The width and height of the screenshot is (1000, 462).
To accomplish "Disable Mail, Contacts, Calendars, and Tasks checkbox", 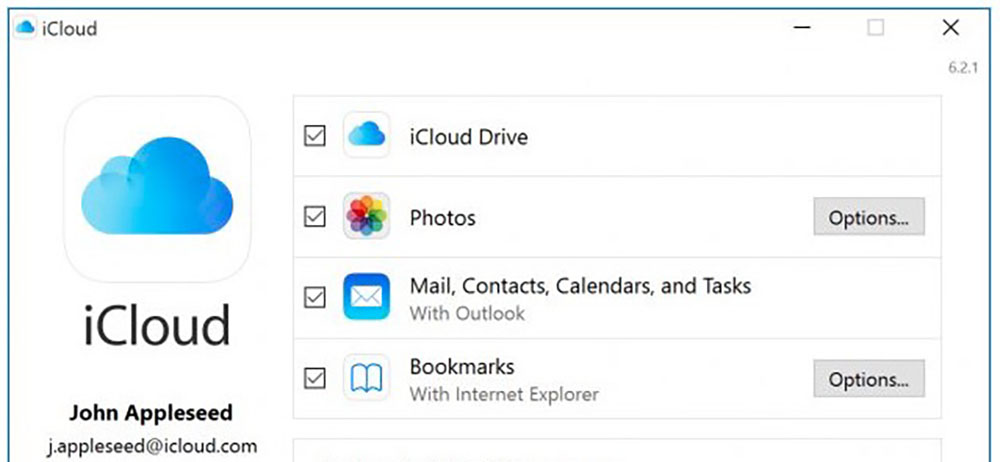I will click(315, 297).
